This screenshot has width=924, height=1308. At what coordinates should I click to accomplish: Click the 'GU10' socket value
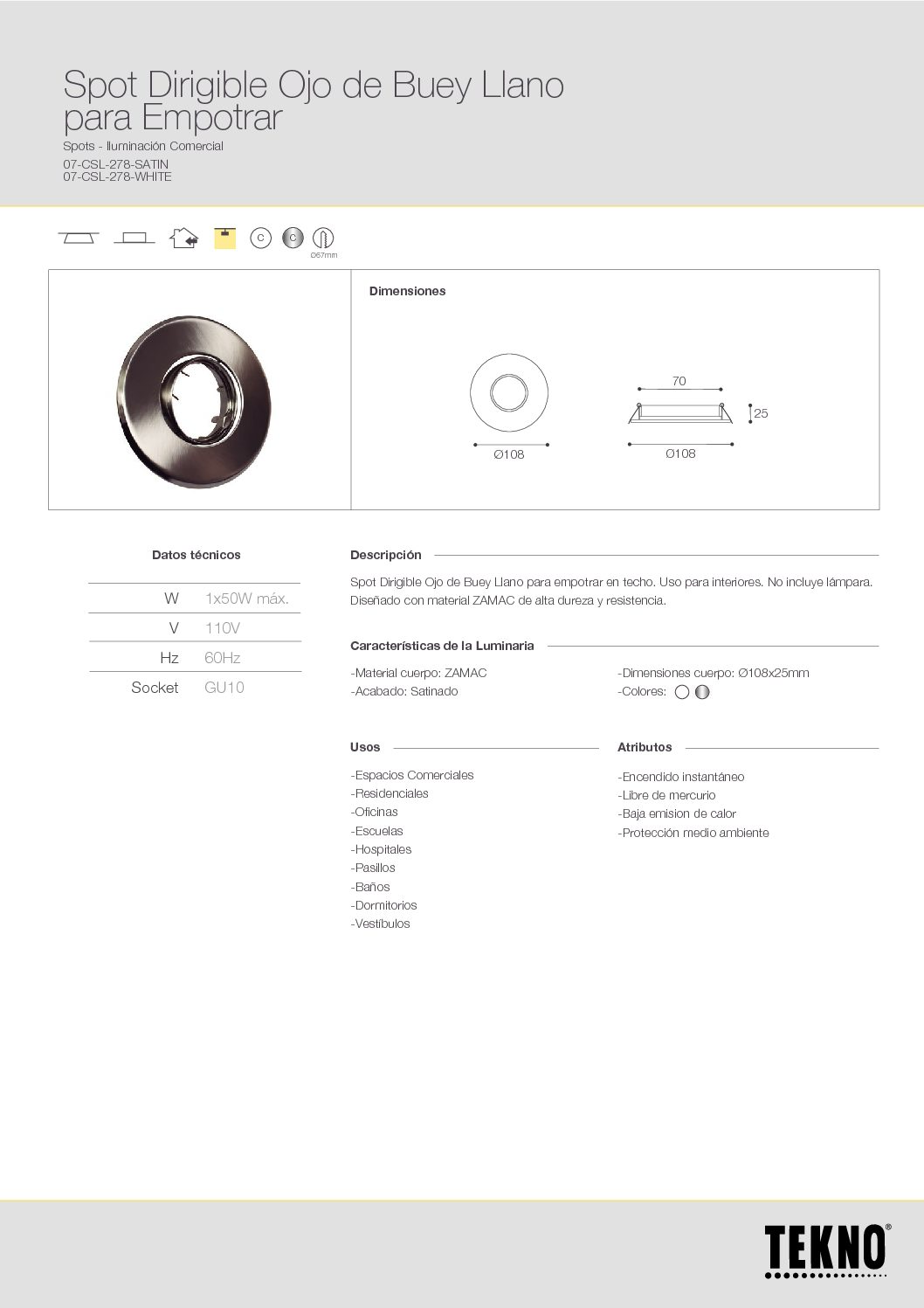pyautogui.click(x=224, y=688)
